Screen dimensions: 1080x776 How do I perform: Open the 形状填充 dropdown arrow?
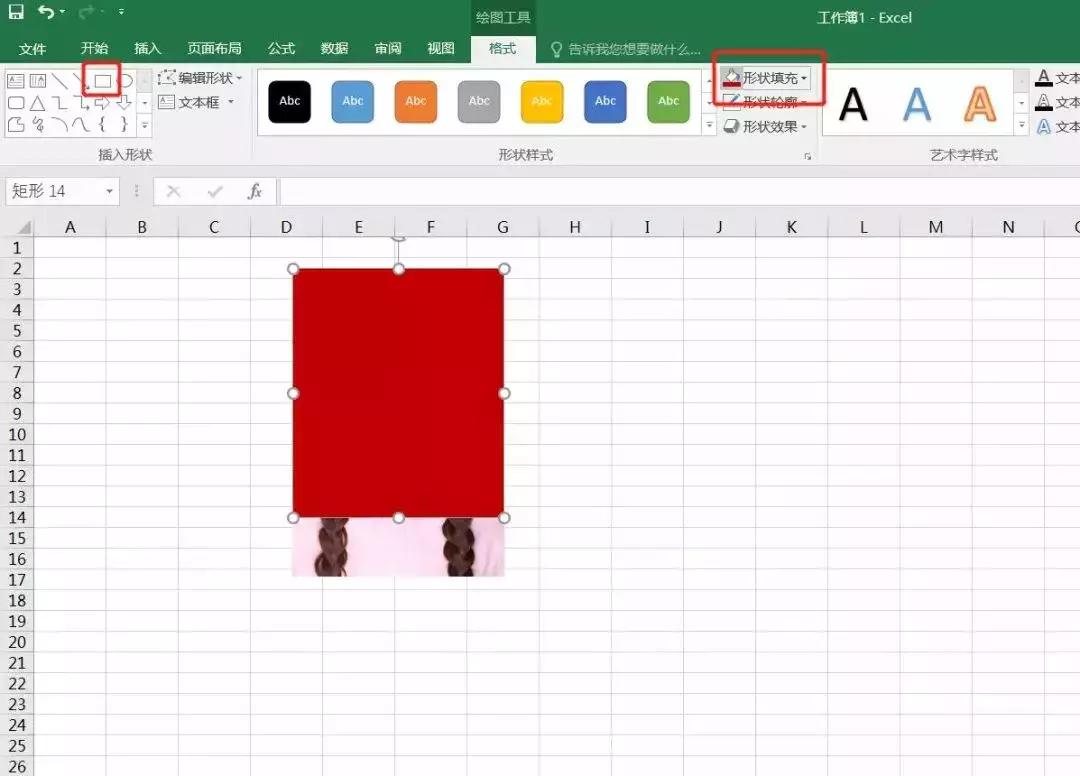coord(804,78)
